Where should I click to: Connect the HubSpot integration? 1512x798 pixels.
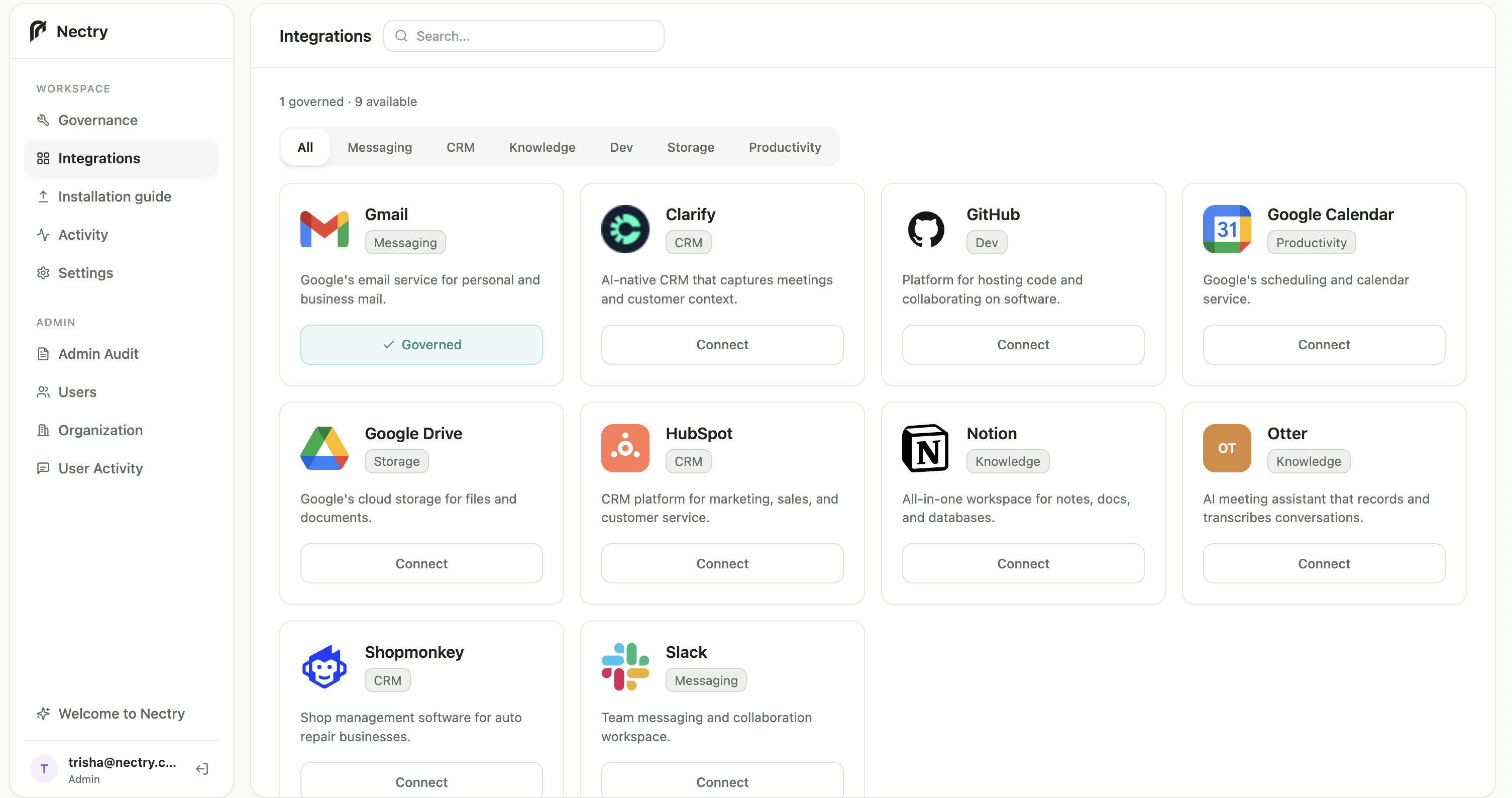(x=722, y=563)
